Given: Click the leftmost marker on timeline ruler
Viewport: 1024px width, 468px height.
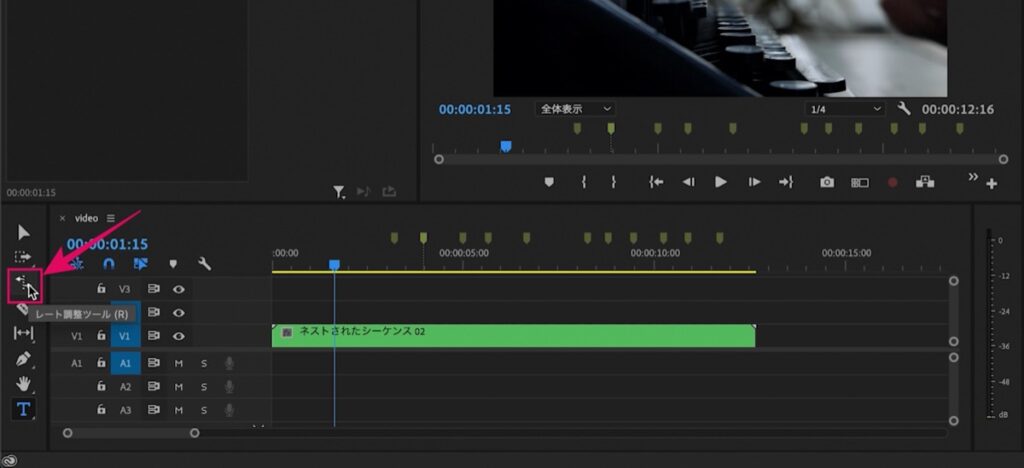Looking at the screenshot, I should tap(394, 238).
